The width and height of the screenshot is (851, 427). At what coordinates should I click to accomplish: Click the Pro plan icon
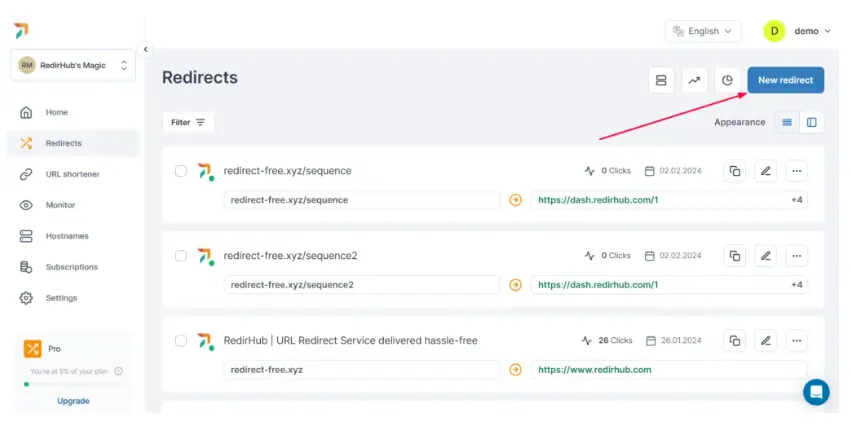[x=33, y=348]
